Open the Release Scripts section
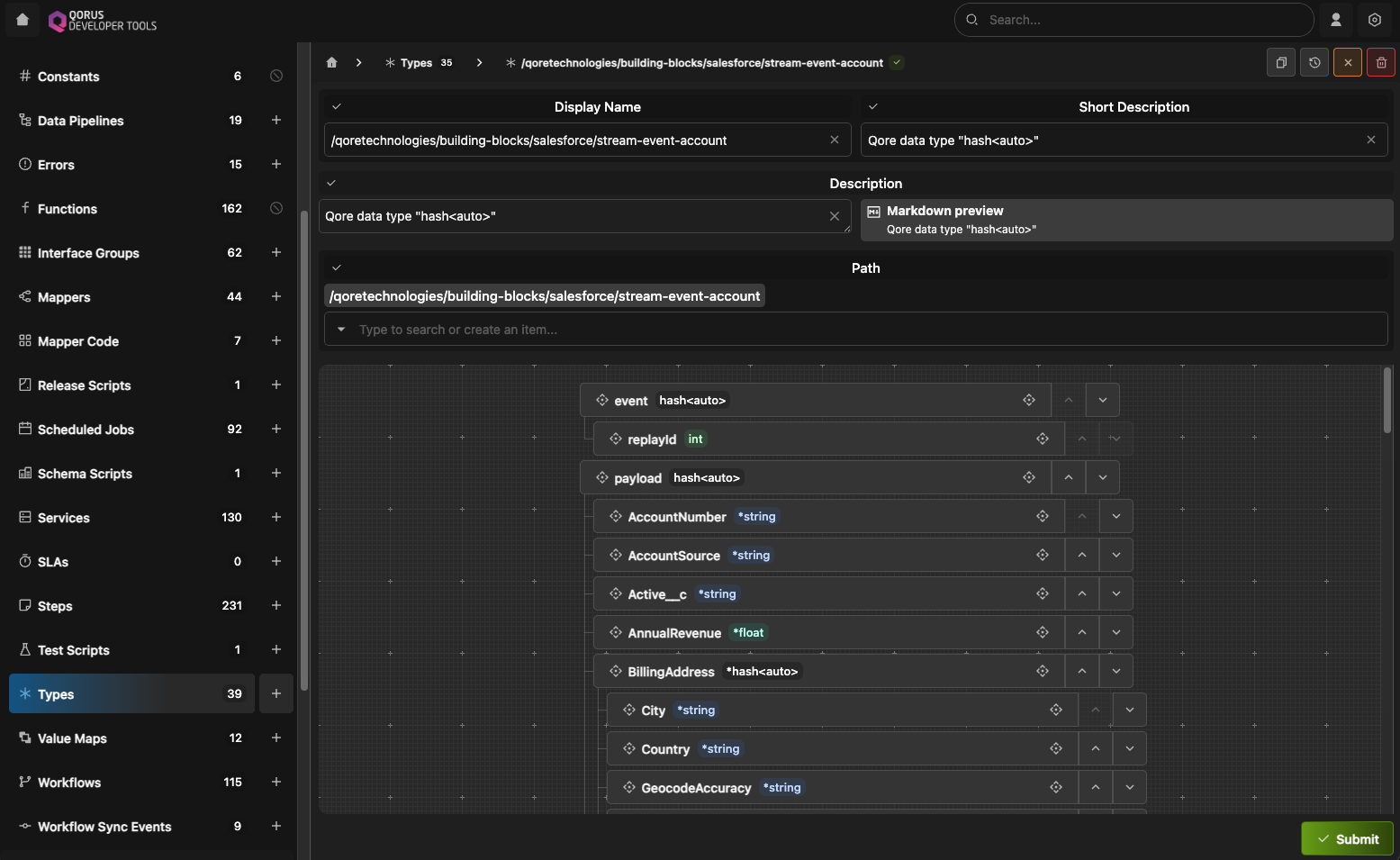 (x=131, y=385)
